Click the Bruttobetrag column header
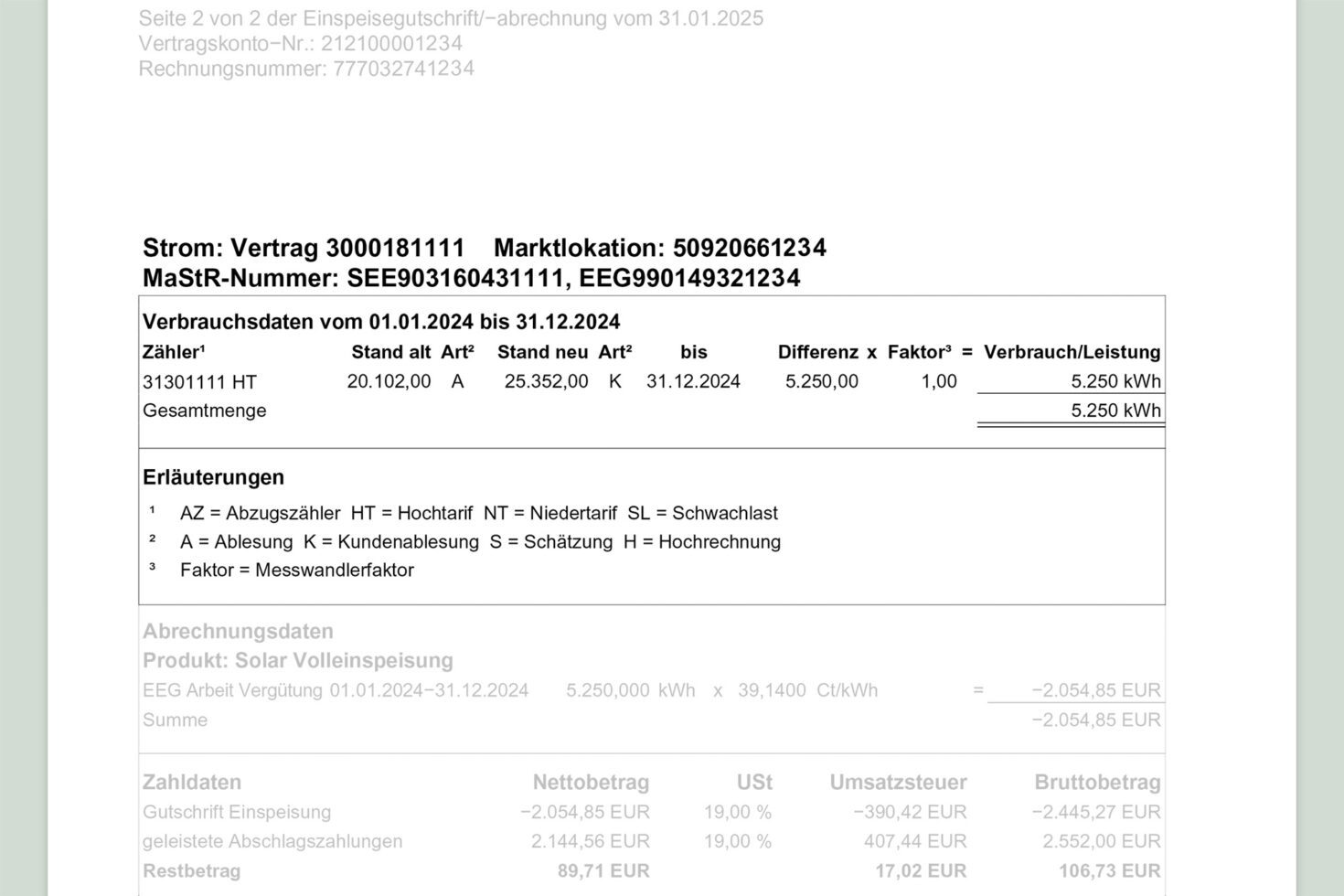The image size is (1344, 896). 1097,783
